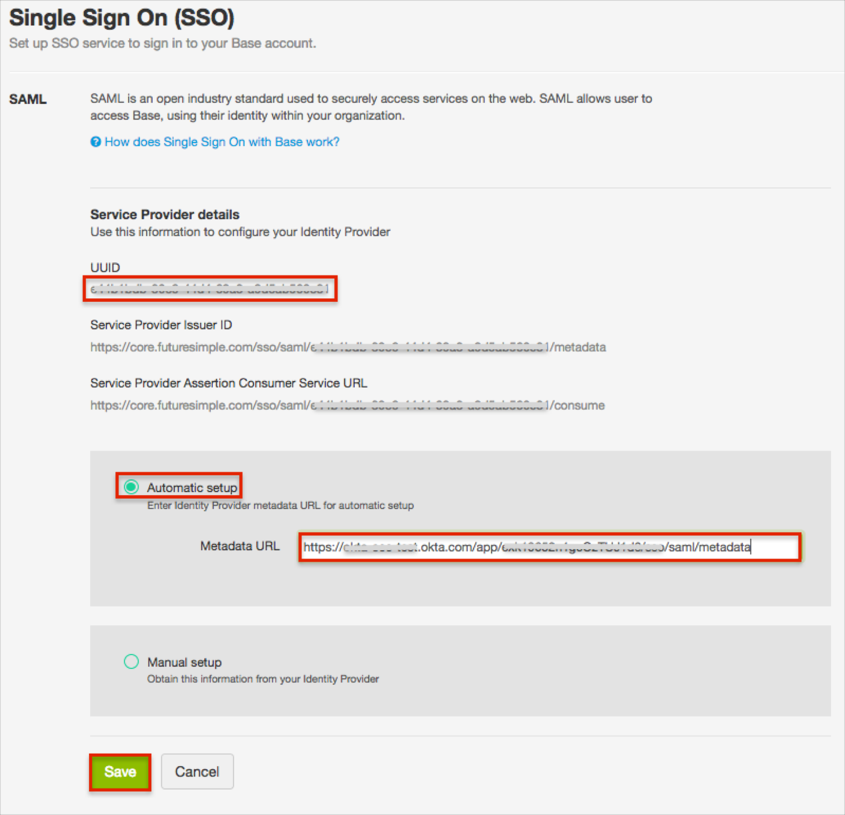Open 'How does Single Sign On with Base work?' link
This screenshot has width=845, height=815.
point(221,142)
